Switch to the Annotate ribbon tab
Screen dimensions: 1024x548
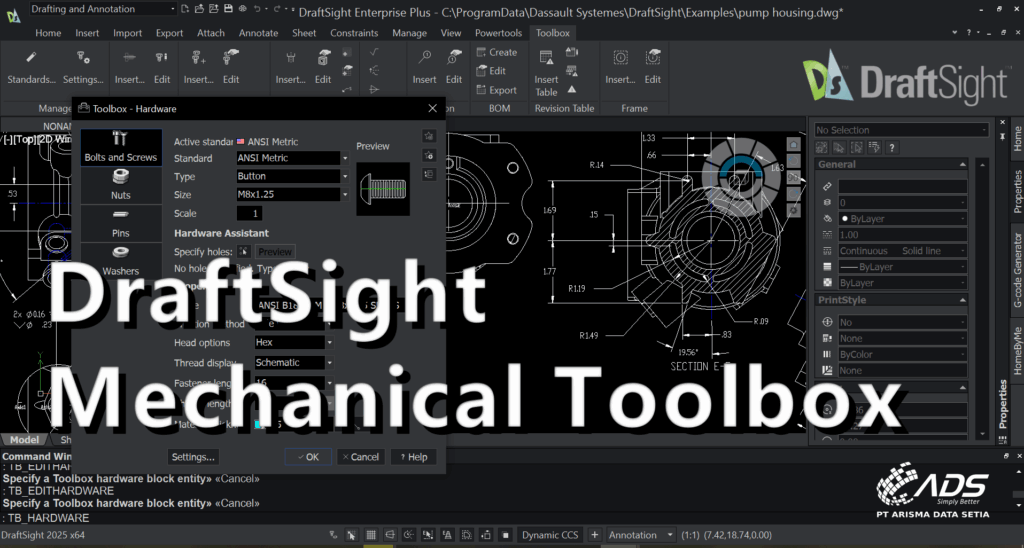[x=259, y=33]
